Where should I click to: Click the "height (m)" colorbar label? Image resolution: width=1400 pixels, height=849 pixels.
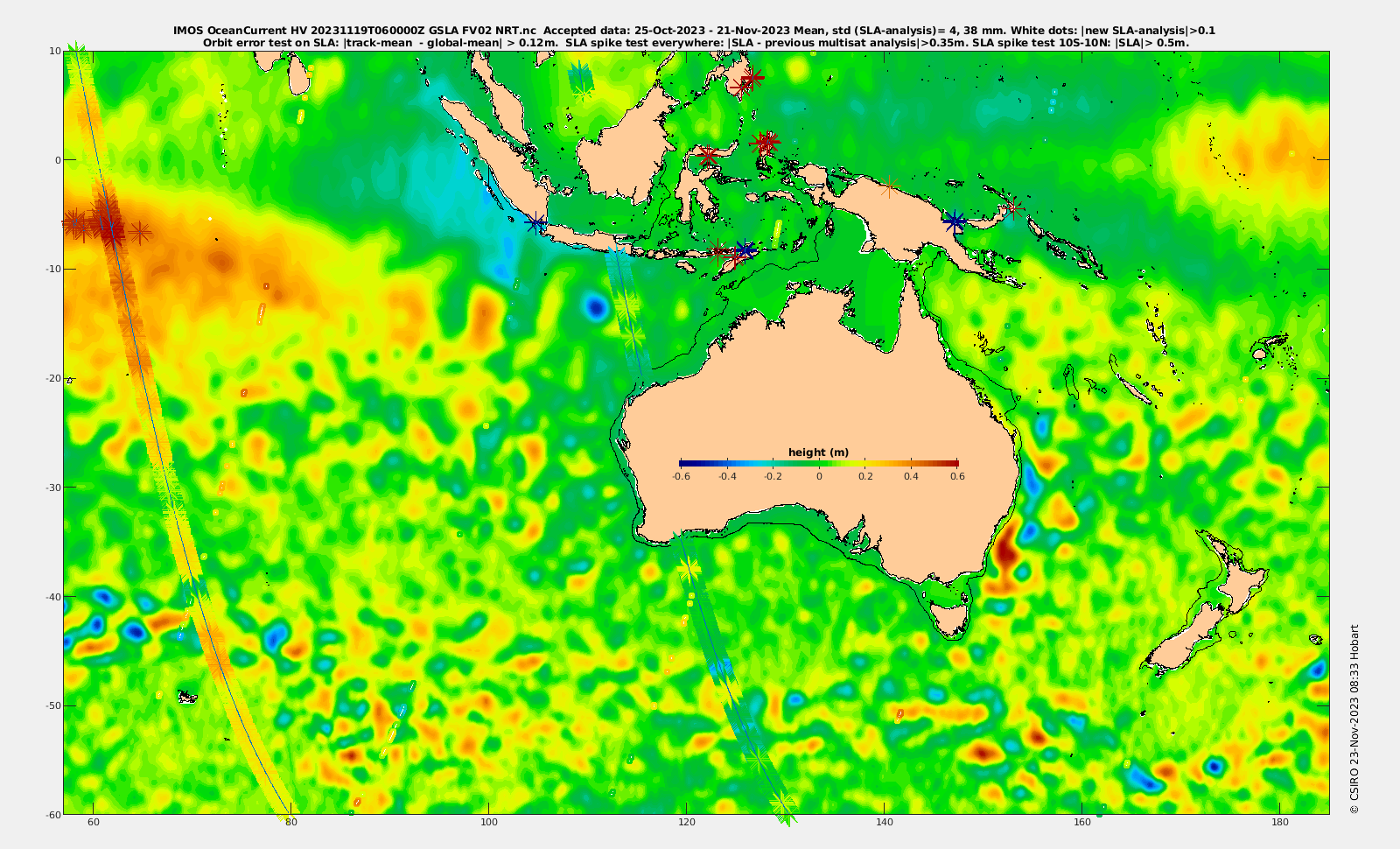click(x=818, y=453)
